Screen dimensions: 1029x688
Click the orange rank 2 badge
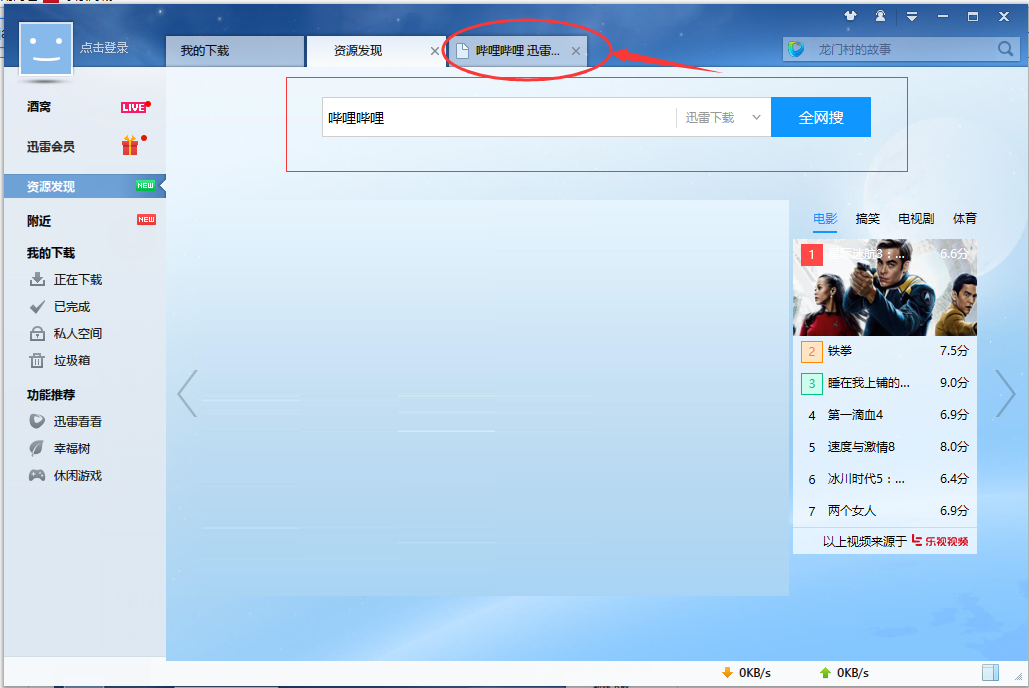(x=812, y=351)
